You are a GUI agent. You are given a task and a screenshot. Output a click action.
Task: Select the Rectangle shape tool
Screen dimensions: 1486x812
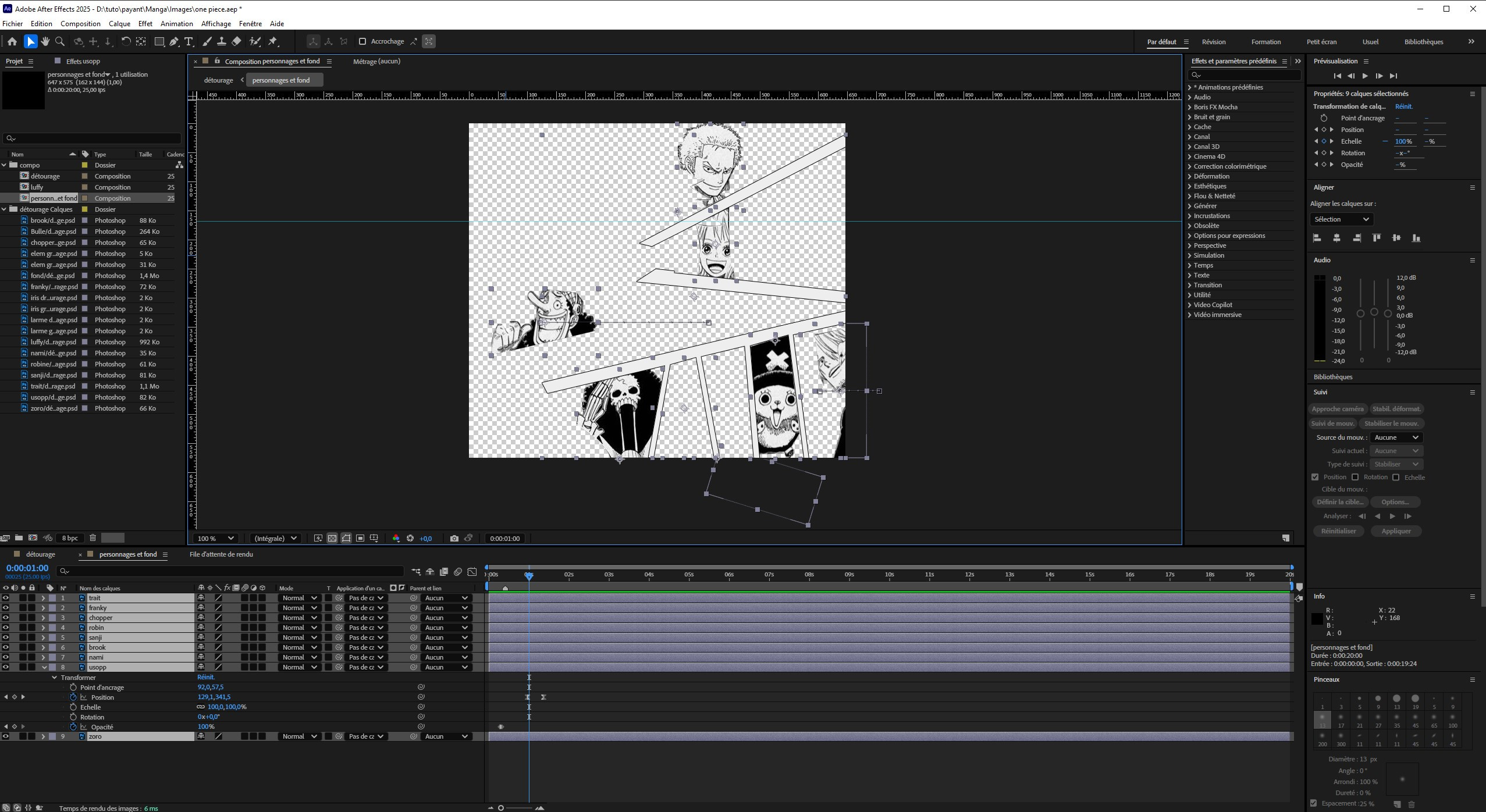coord(159,41)
